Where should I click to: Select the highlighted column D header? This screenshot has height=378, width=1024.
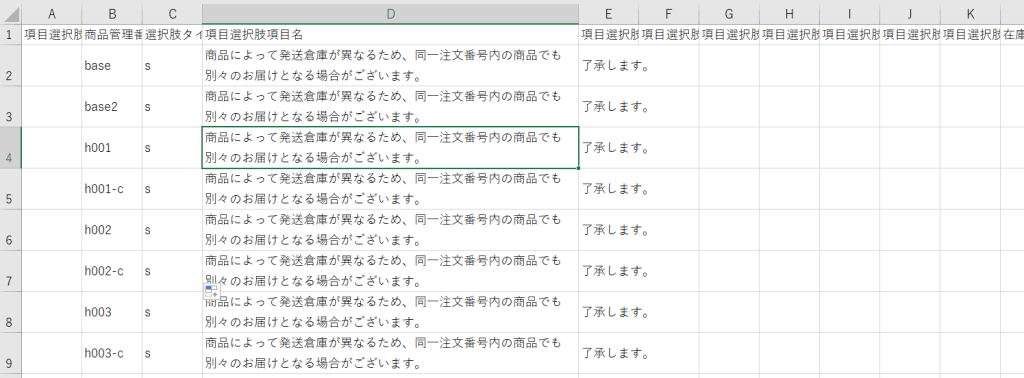(x=390, y=14)
